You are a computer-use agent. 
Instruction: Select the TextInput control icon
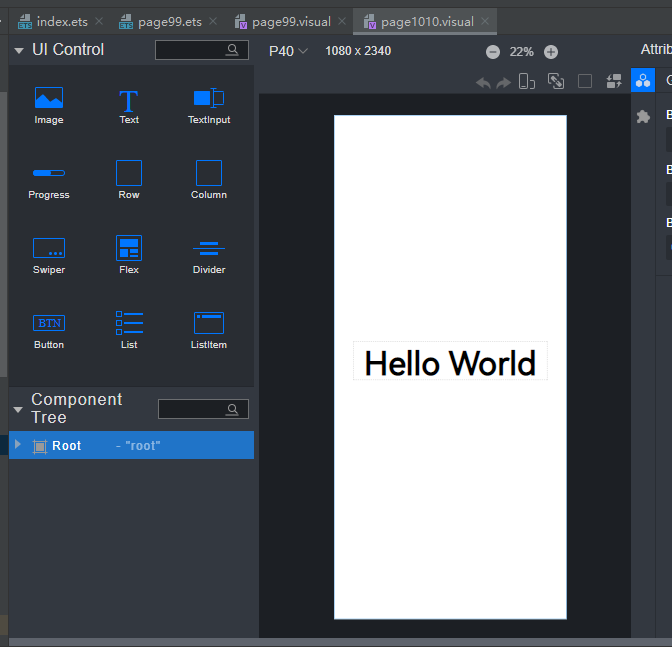coord(209,98)
